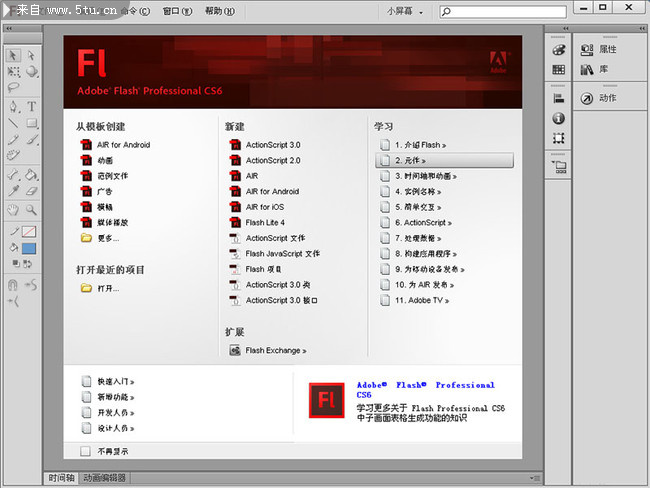Select the Bone tool
The image size is (650, 488).
13,175
